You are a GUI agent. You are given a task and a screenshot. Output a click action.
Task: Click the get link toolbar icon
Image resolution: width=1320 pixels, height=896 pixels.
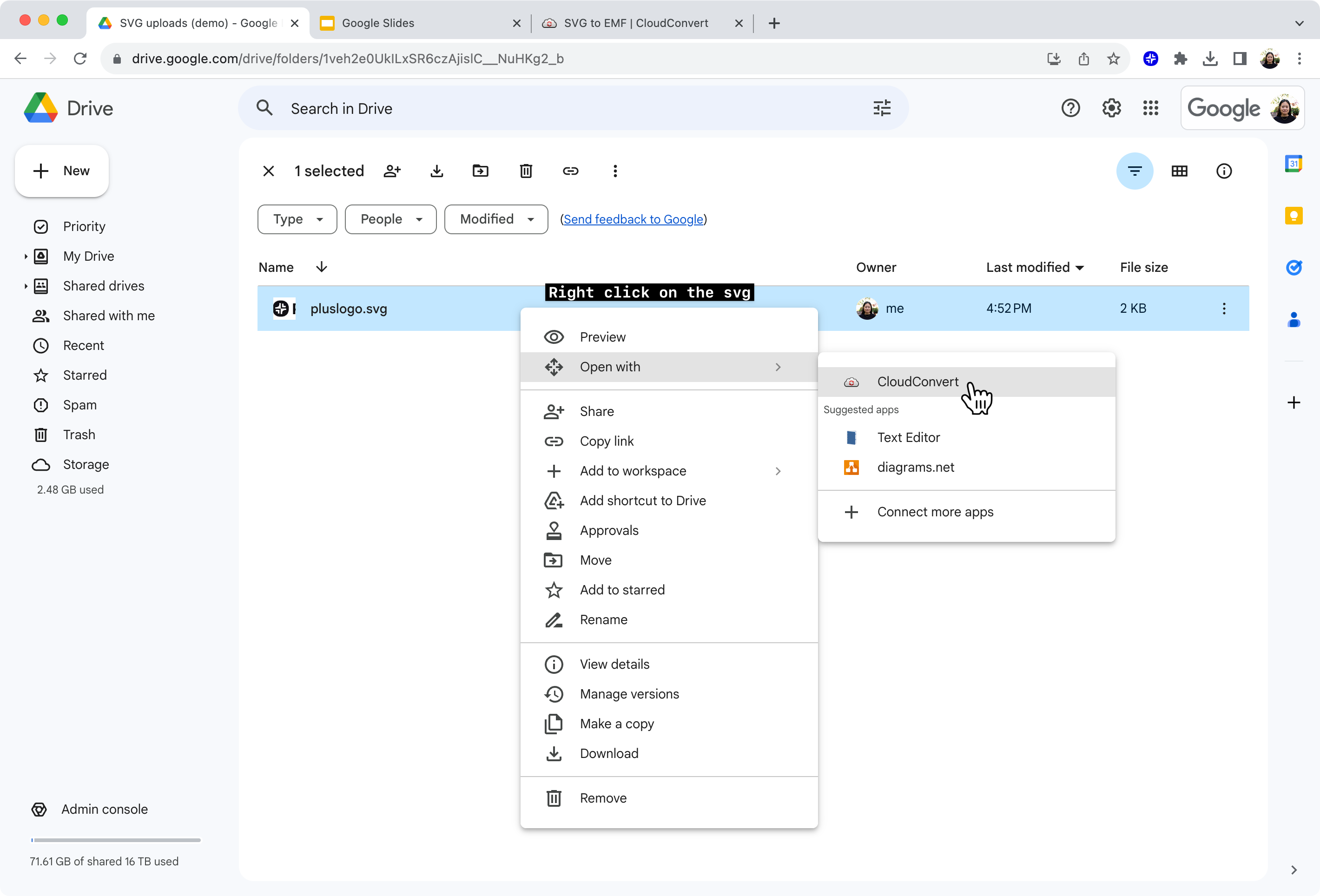(570, 171)
